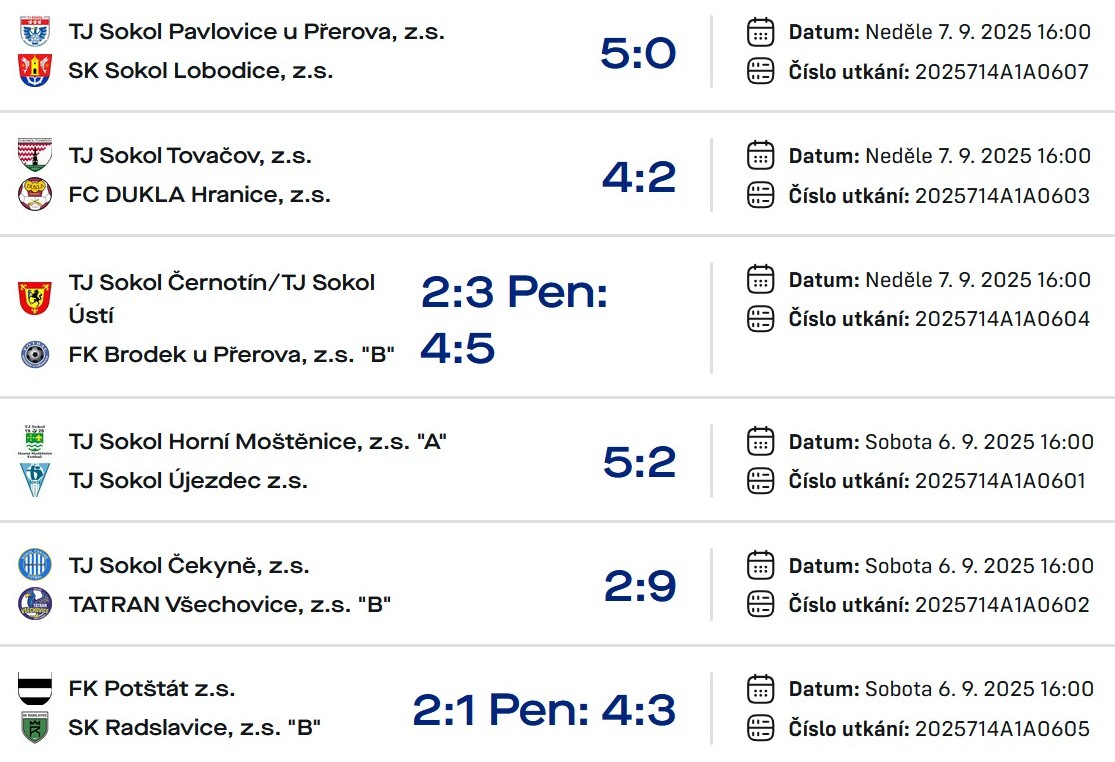The width and height of the screenshot is (1115, 762).
Task: Click FC DUKLA Hranice club logo
Action: pos(35,194)
